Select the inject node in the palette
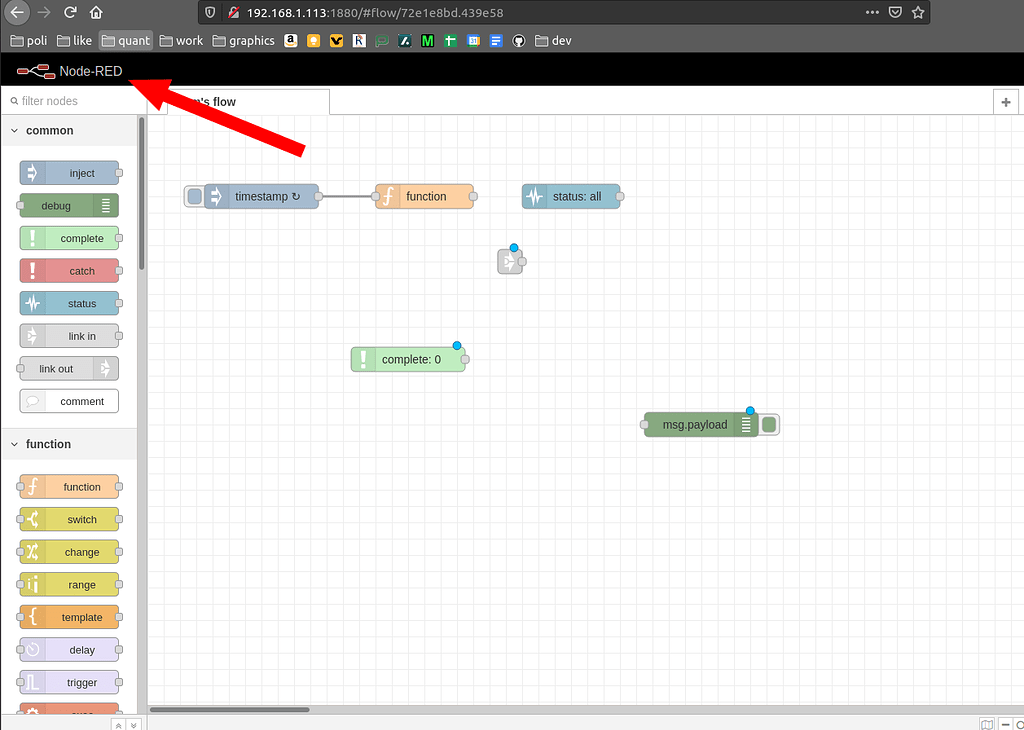This screenshot has width=1024, height=730. (x=69, y=172)
